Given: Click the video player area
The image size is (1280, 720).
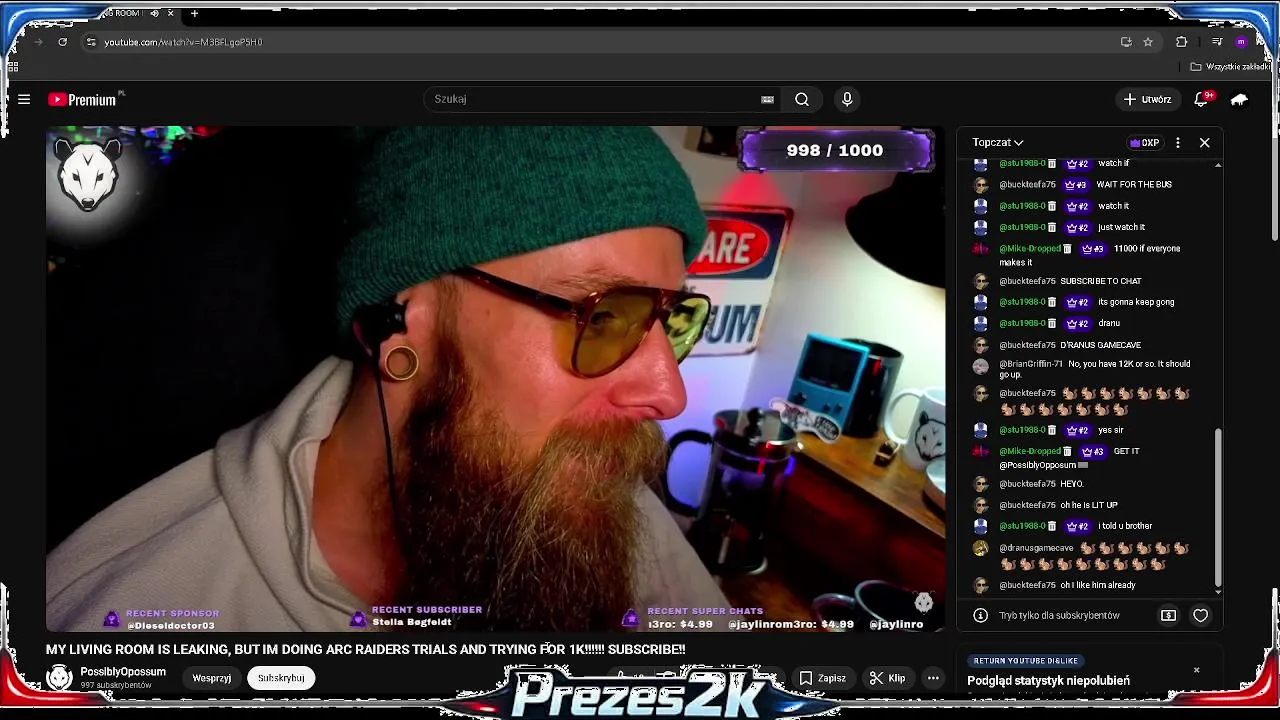Looking at the screenshot, I should (495, 378).
